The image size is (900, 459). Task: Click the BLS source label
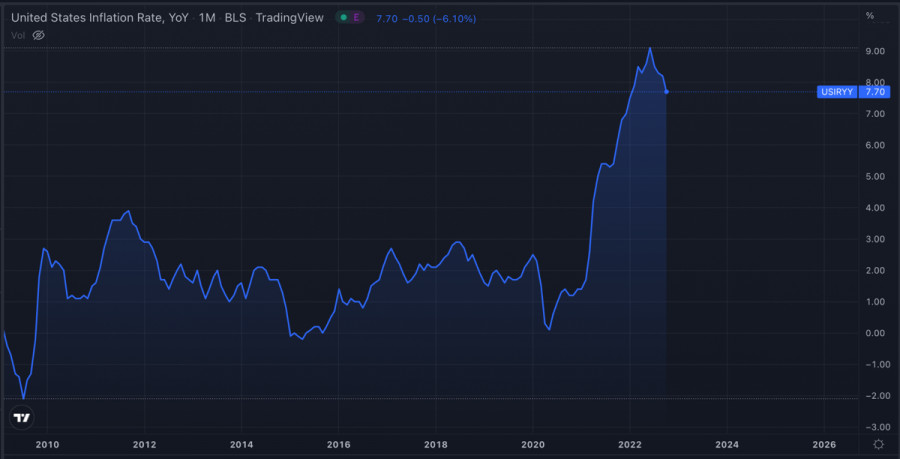[237, 17]
